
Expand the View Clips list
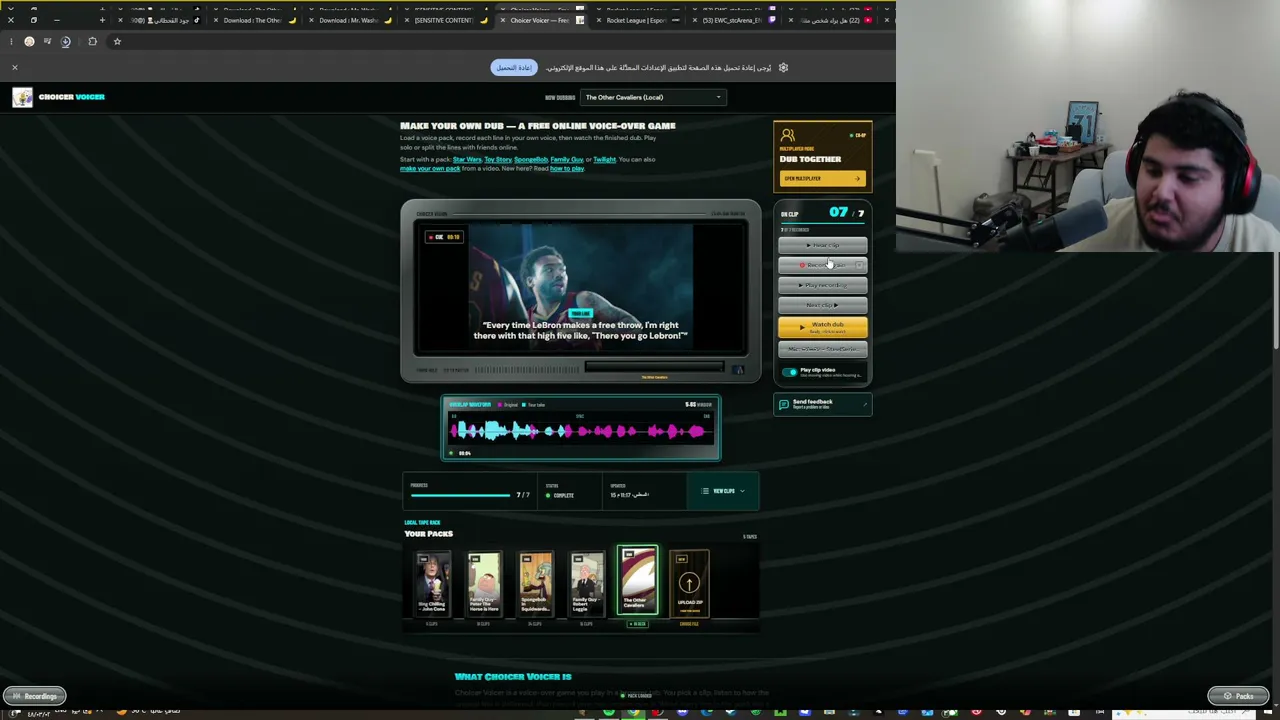pyautogui.click(x=723, y=491)
